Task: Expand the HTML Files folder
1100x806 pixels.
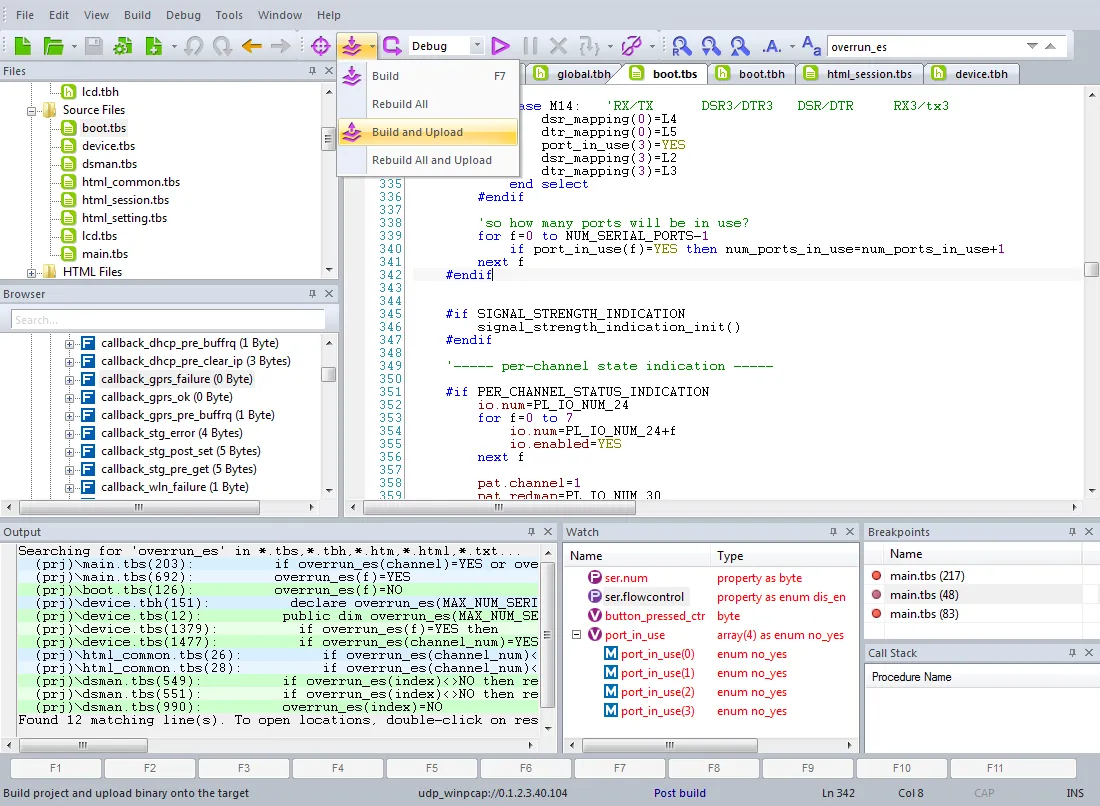Action: point(32,272)
